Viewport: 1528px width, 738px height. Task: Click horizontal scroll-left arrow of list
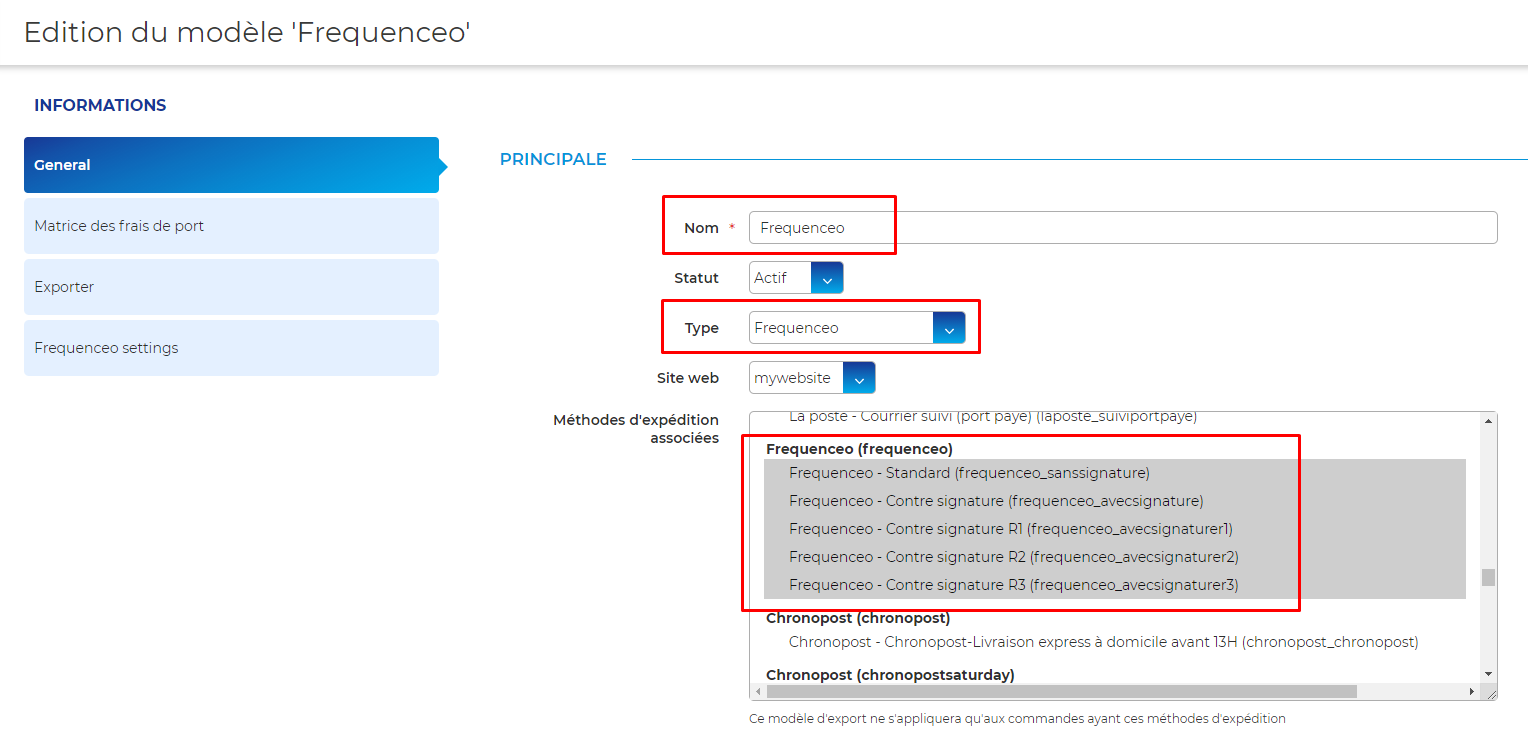point(758,692)
